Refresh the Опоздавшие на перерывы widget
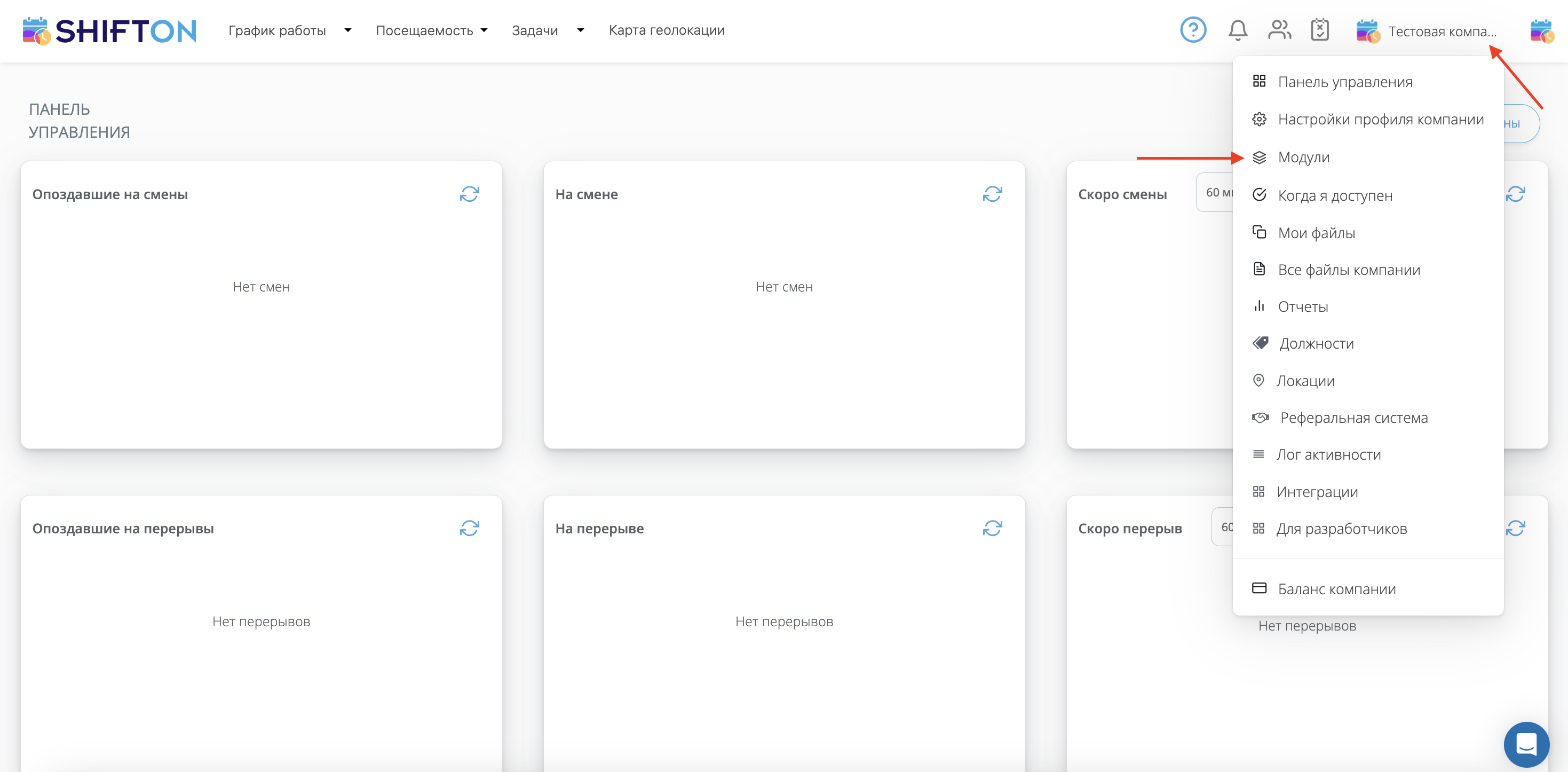Viewport: 1568px width, 772px height. 469,528
